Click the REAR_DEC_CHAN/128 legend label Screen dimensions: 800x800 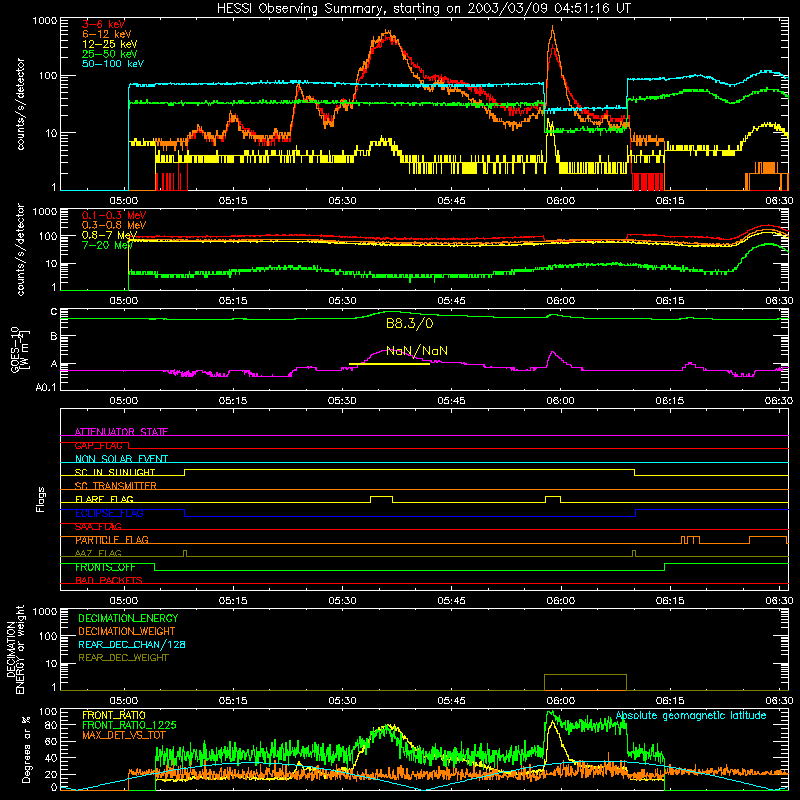click(x=132, y=644)
